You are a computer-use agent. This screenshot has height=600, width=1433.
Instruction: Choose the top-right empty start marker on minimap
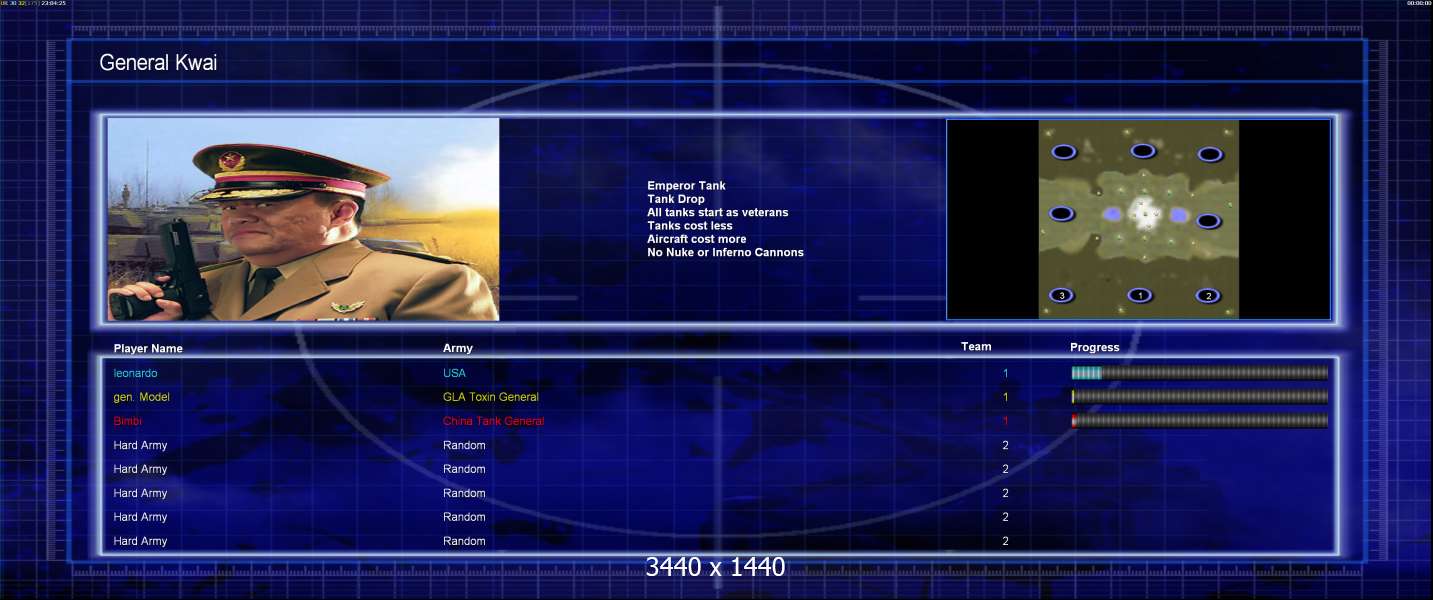tap(1210, 154)
